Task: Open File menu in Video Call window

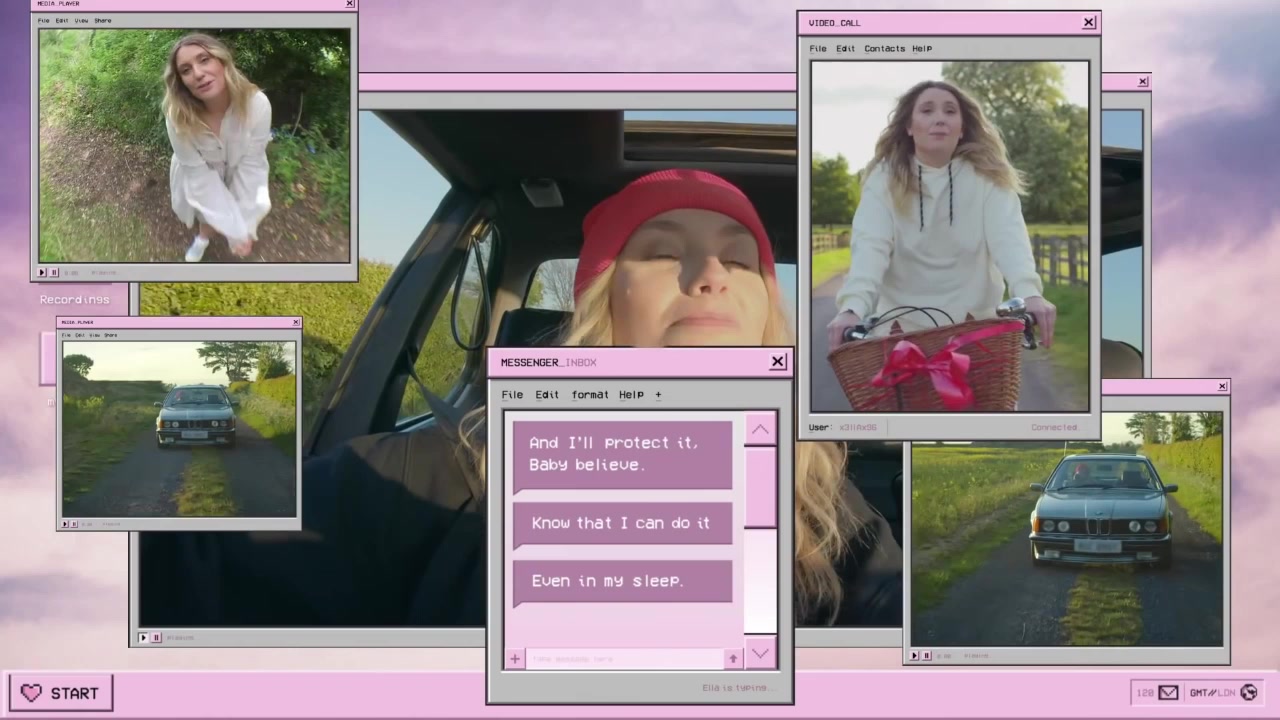Action: (x=818, y=48)
